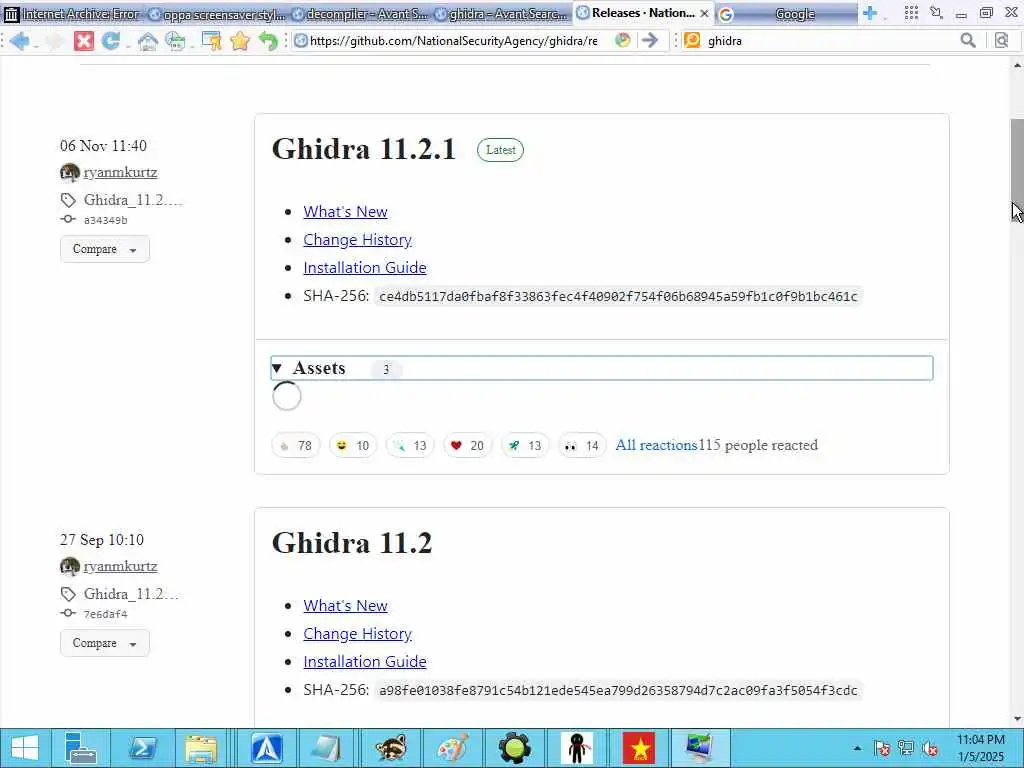Click network icon in system tray
Viewport: 1024px width, 768px height.
click(x=906, y=748)
